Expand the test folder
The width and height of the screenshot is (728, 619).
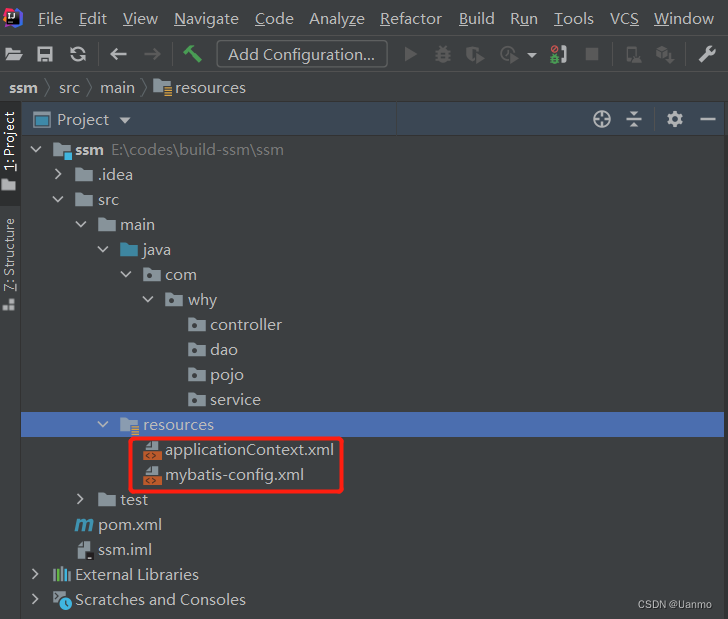coord(80,499)
